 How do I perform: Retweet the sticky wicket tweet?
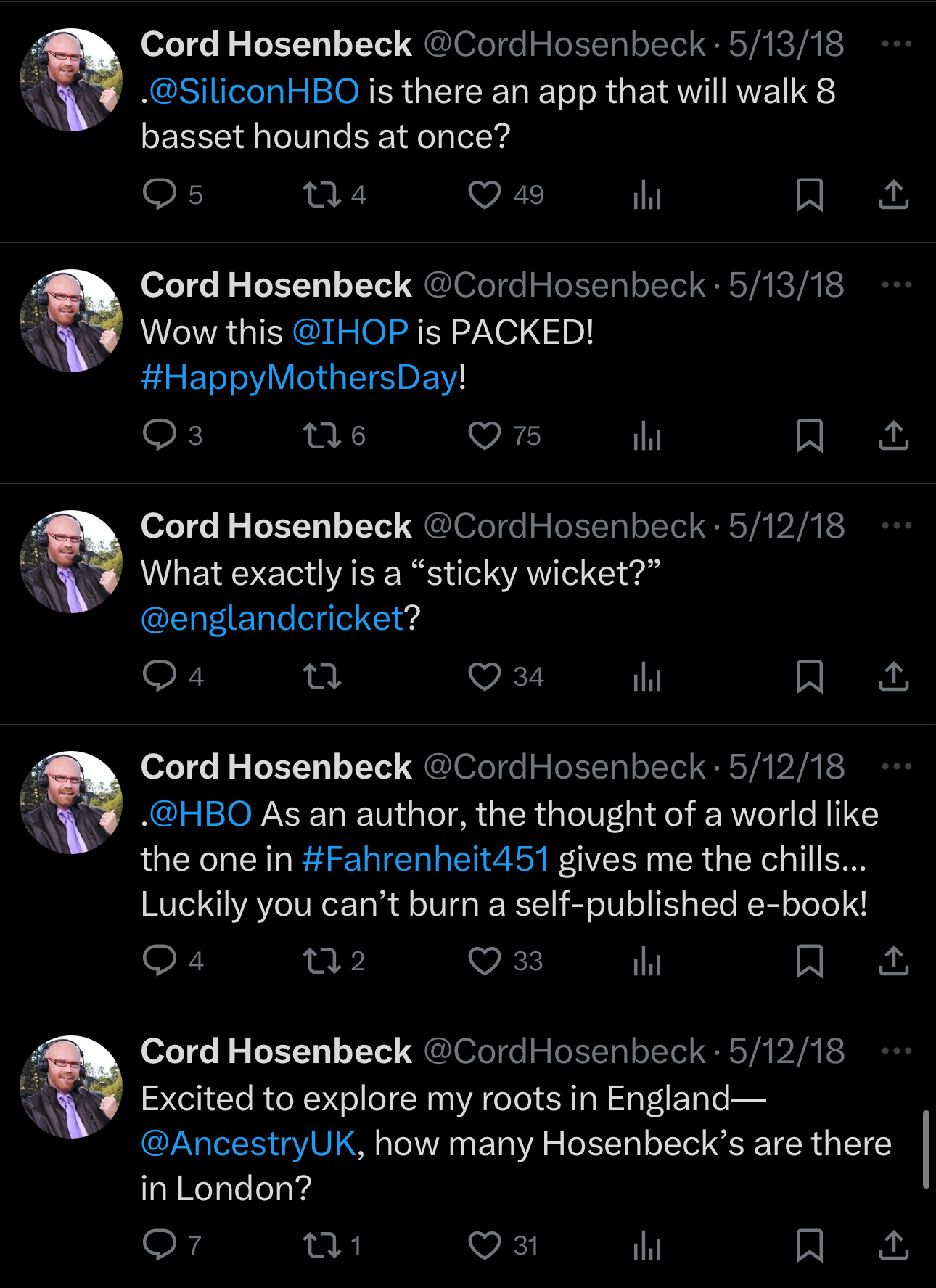click(322, 676)
